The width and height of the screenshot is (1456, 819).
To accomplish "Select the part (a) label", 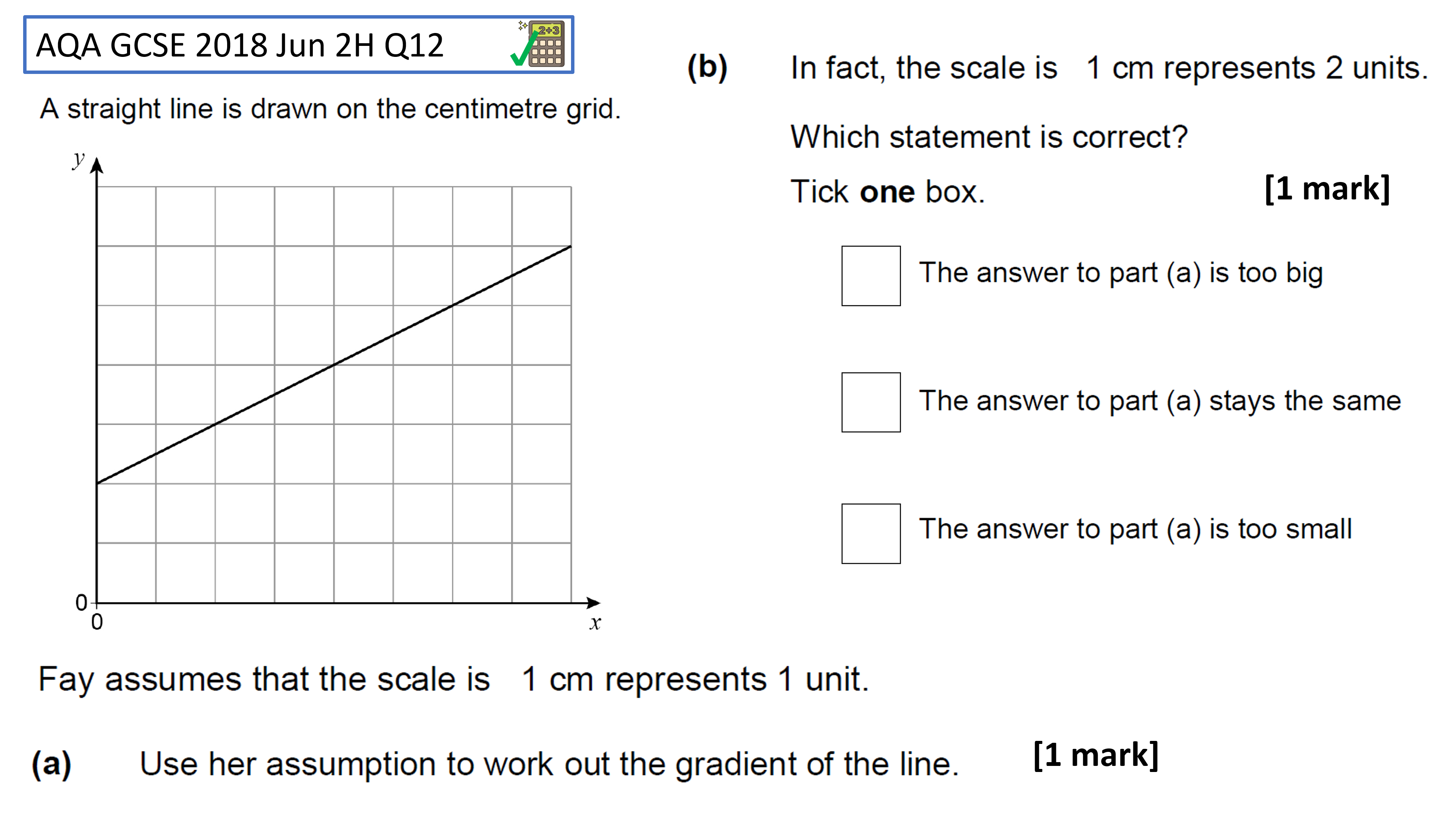I will [52, 764].
